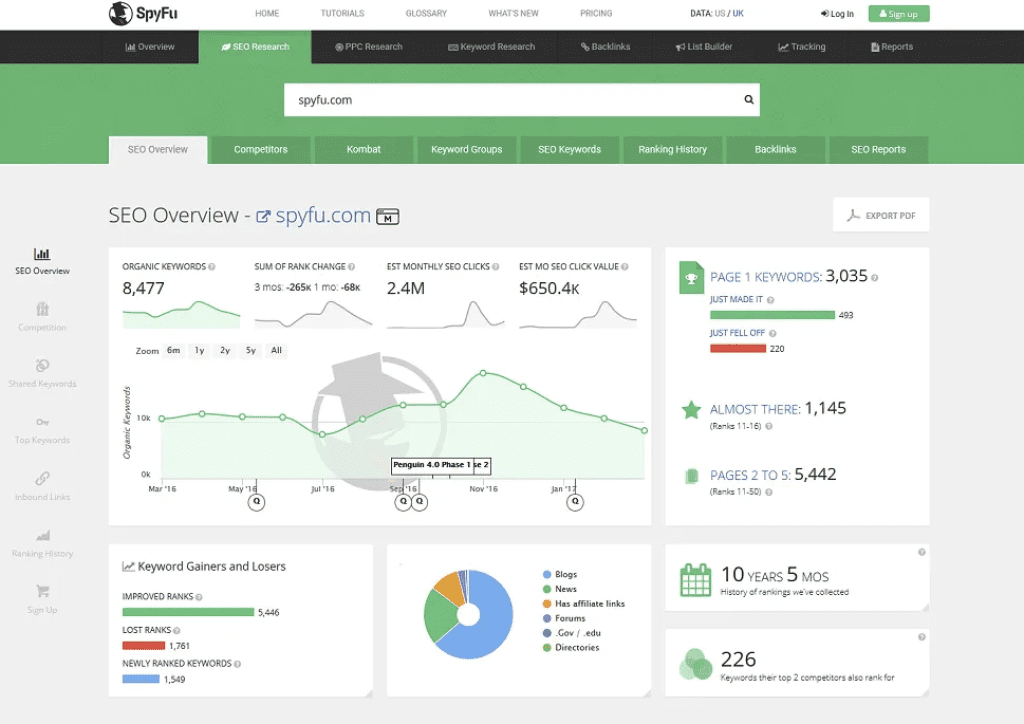
Task: Open Top Keywords key icon
Action: coord(42,422)
